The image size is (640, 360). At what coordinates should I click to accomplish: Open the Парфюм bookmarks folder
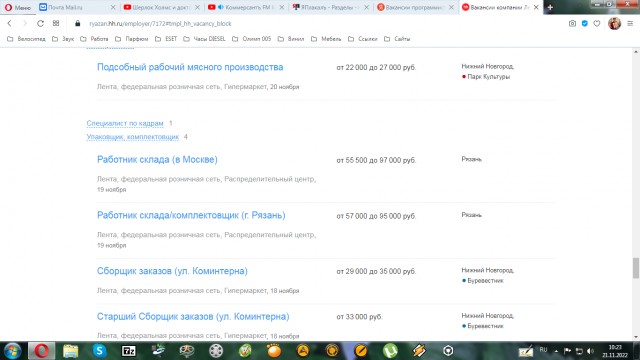tap(131, 39)
